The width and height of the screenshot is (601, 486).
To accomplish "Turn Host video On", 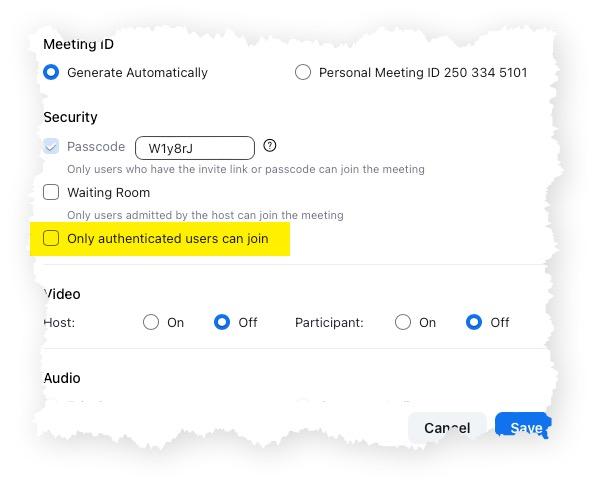I will click(151, 322).
